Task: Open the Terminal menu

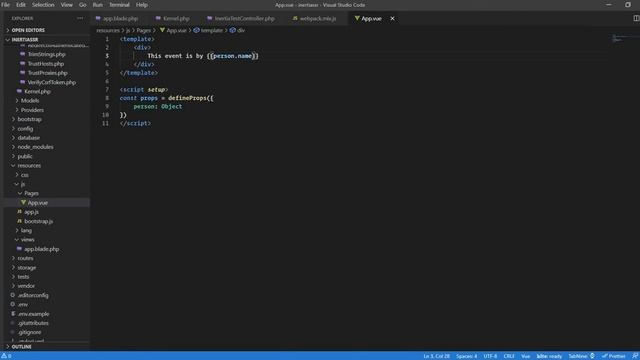Action: point(119,5)
